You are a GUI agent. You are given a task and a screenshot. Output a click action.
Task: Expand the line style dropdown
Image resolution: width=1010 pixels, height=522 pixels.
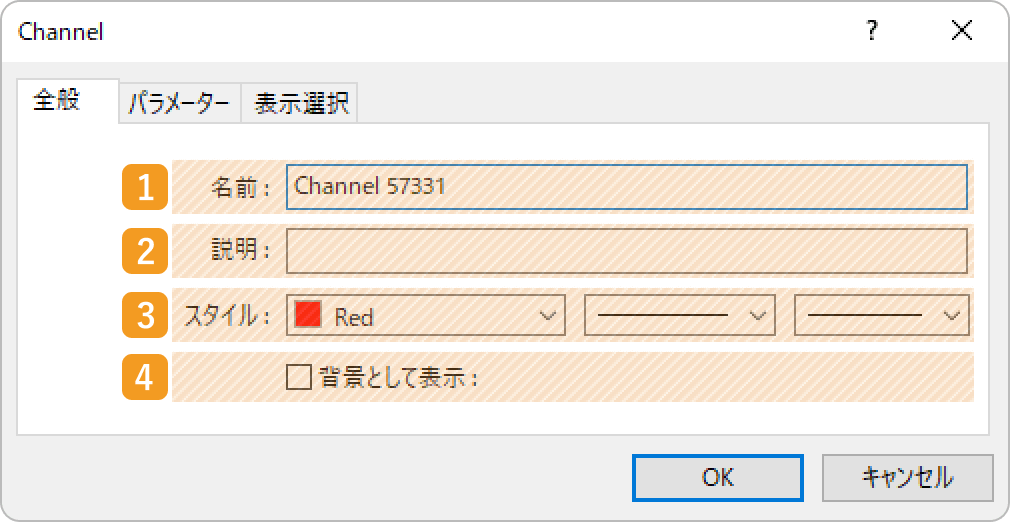680,315
